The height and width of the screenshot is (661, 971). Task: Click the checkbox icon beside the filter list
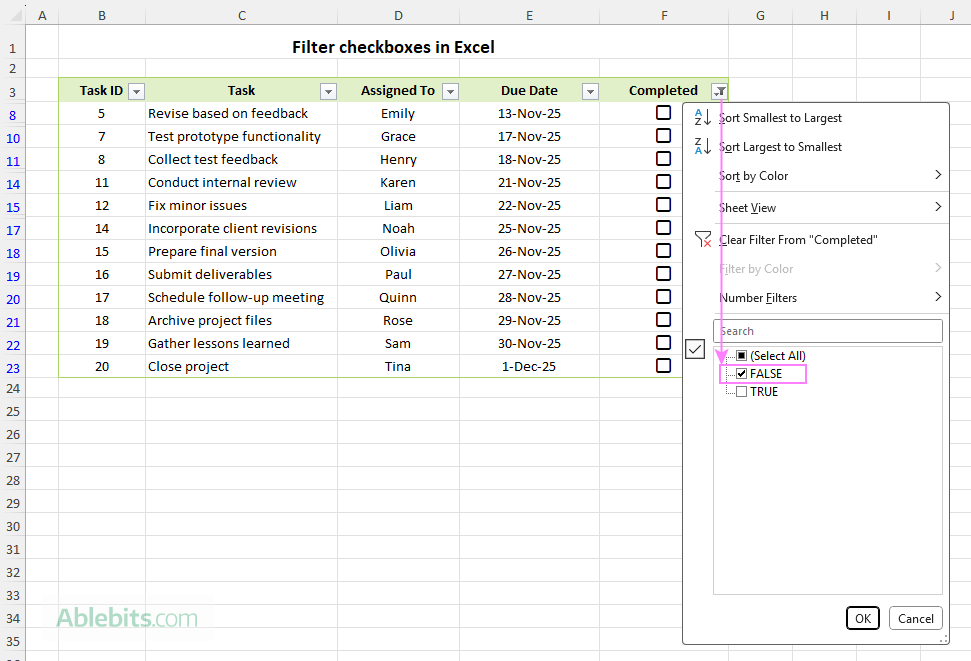695,349
